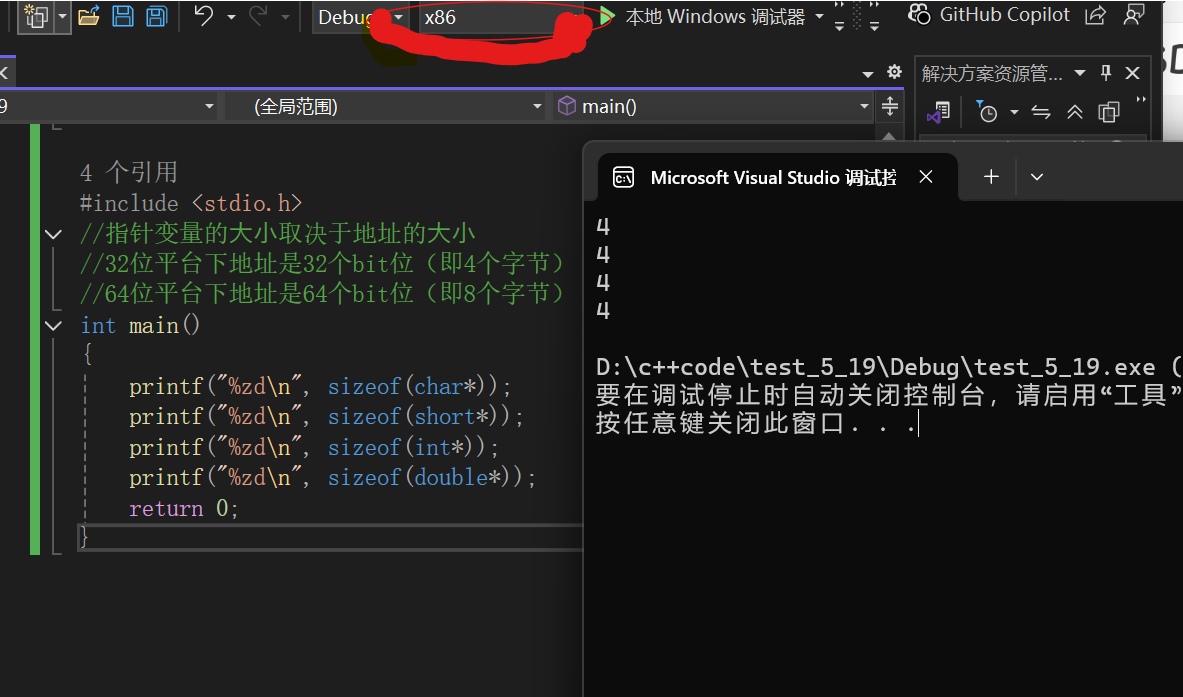Open the (全局范围) scope dropdown
Screen dimensions: 1183x697
384,106
